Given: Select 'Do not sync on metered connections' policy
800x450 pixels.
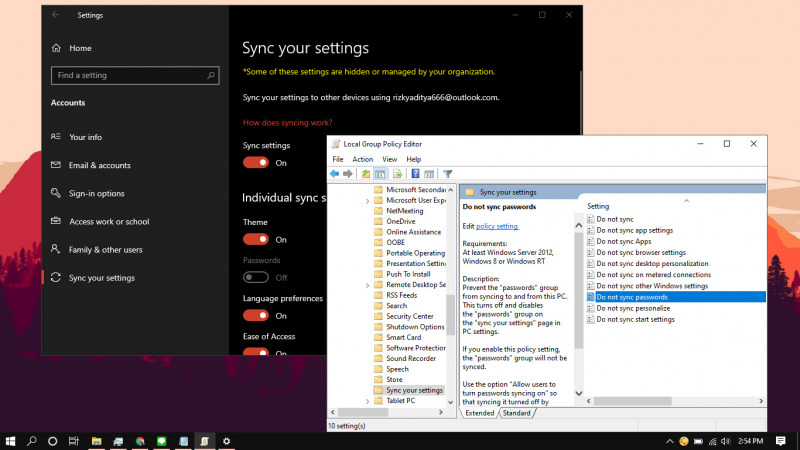Looking at the screenshot, I should coord(654,274).
